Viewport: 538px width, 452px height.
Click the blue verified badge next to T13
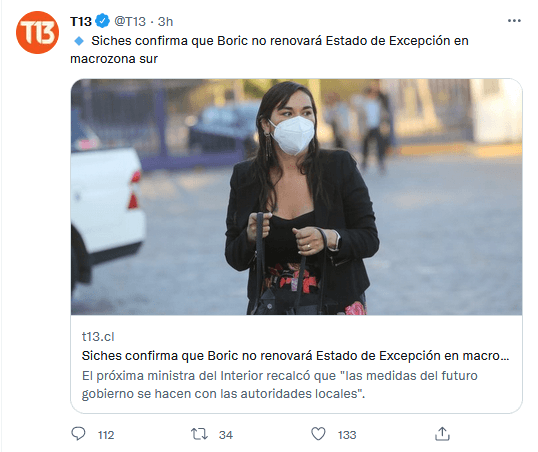102,21
